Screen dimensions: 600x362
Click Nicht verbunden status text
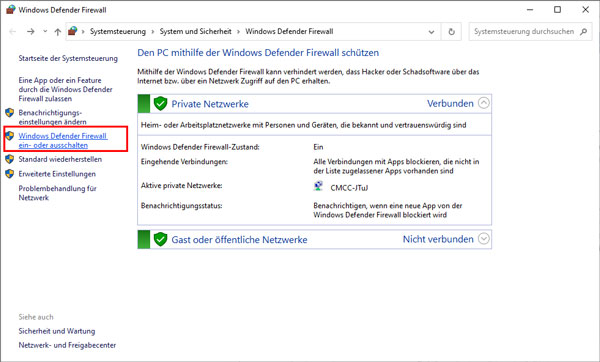(x=438, y=239)
